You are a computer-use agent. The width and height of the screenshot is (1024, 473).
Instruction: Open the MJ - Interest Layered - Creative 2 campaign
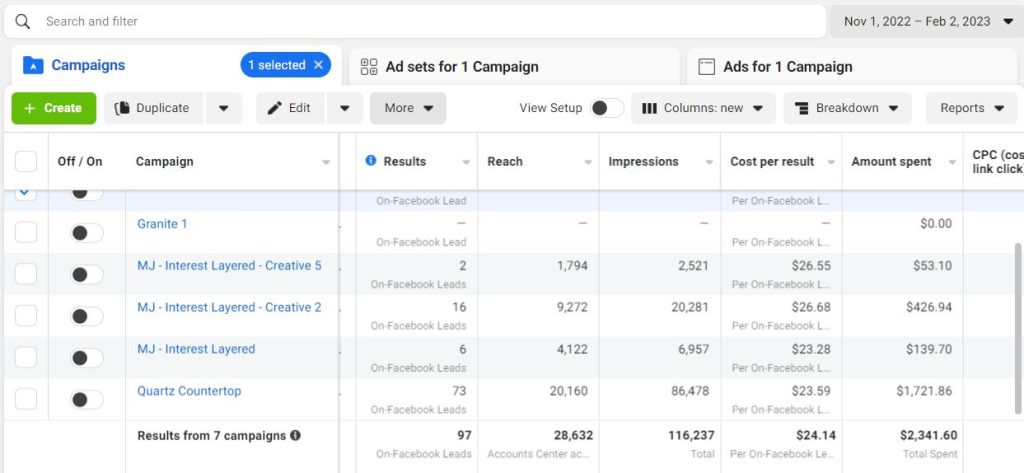click(229, 307)
